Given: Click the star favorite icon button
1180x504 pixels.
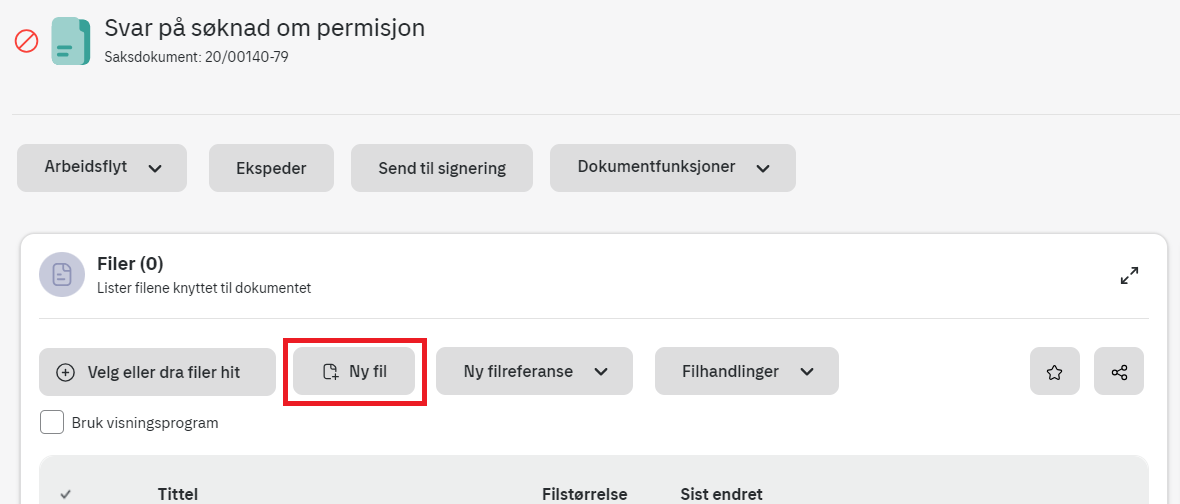Looking at the screenshot, I should 1054,371.
